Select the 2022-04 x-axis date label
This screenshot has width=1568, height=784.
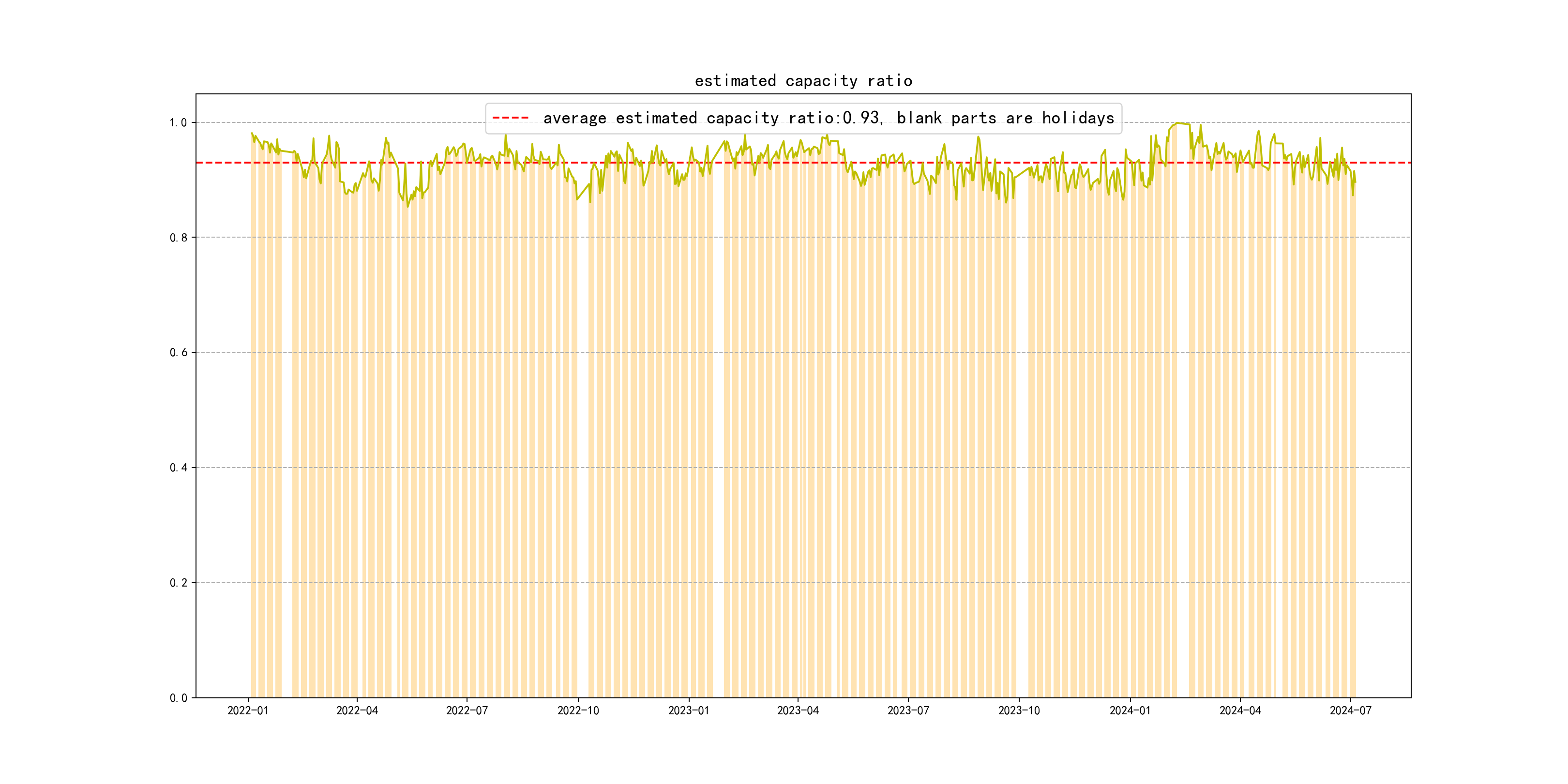[x=357, y=711]
